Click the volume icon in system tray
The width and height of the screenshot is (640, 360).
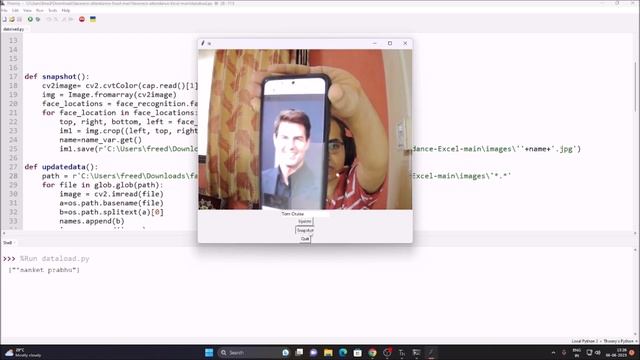tap(598, 353)
